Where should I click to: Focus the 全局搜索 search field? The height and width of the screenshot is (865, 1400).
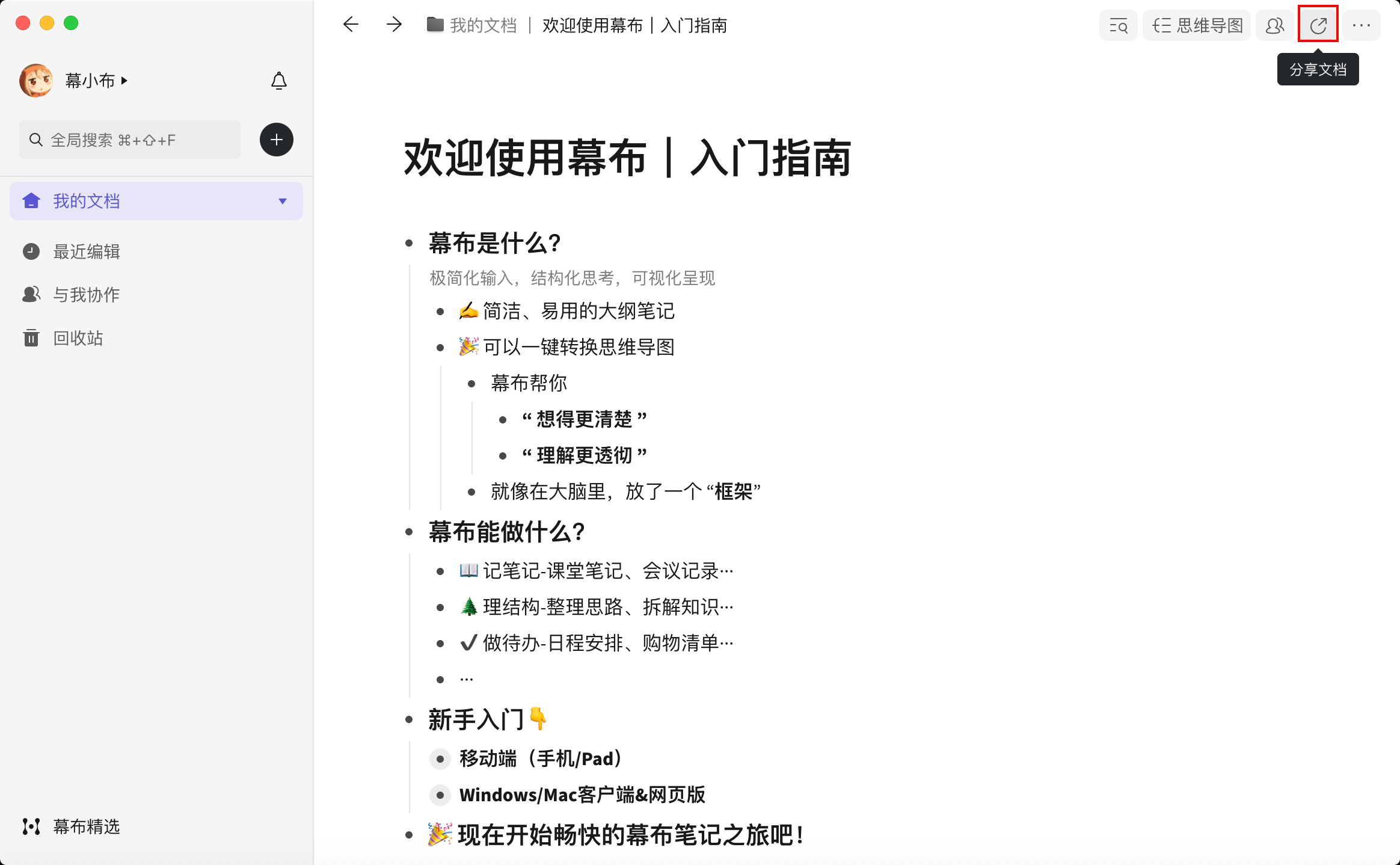[x=130, y=140]
